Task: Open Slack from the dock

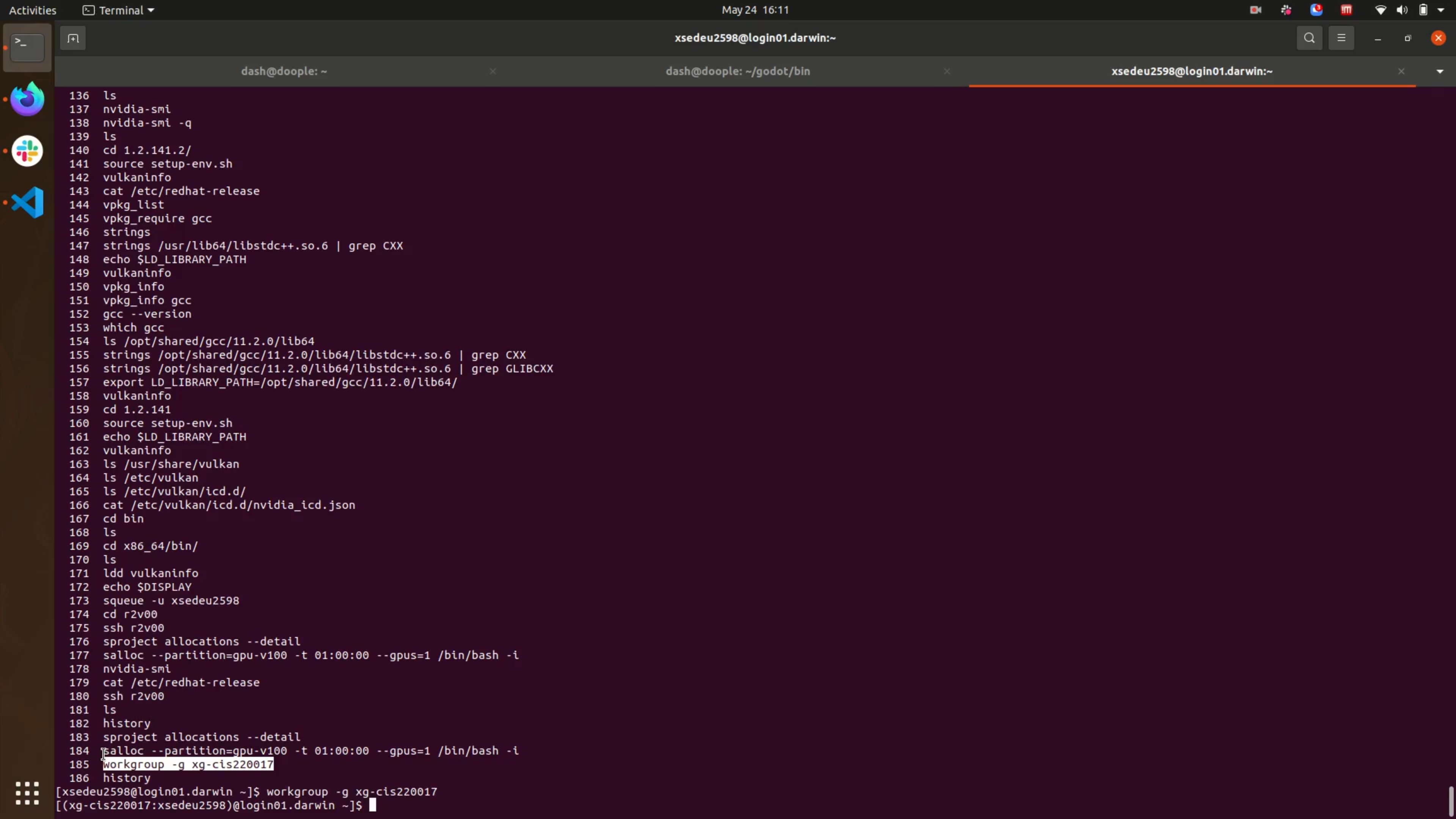Action: [27, 151]
